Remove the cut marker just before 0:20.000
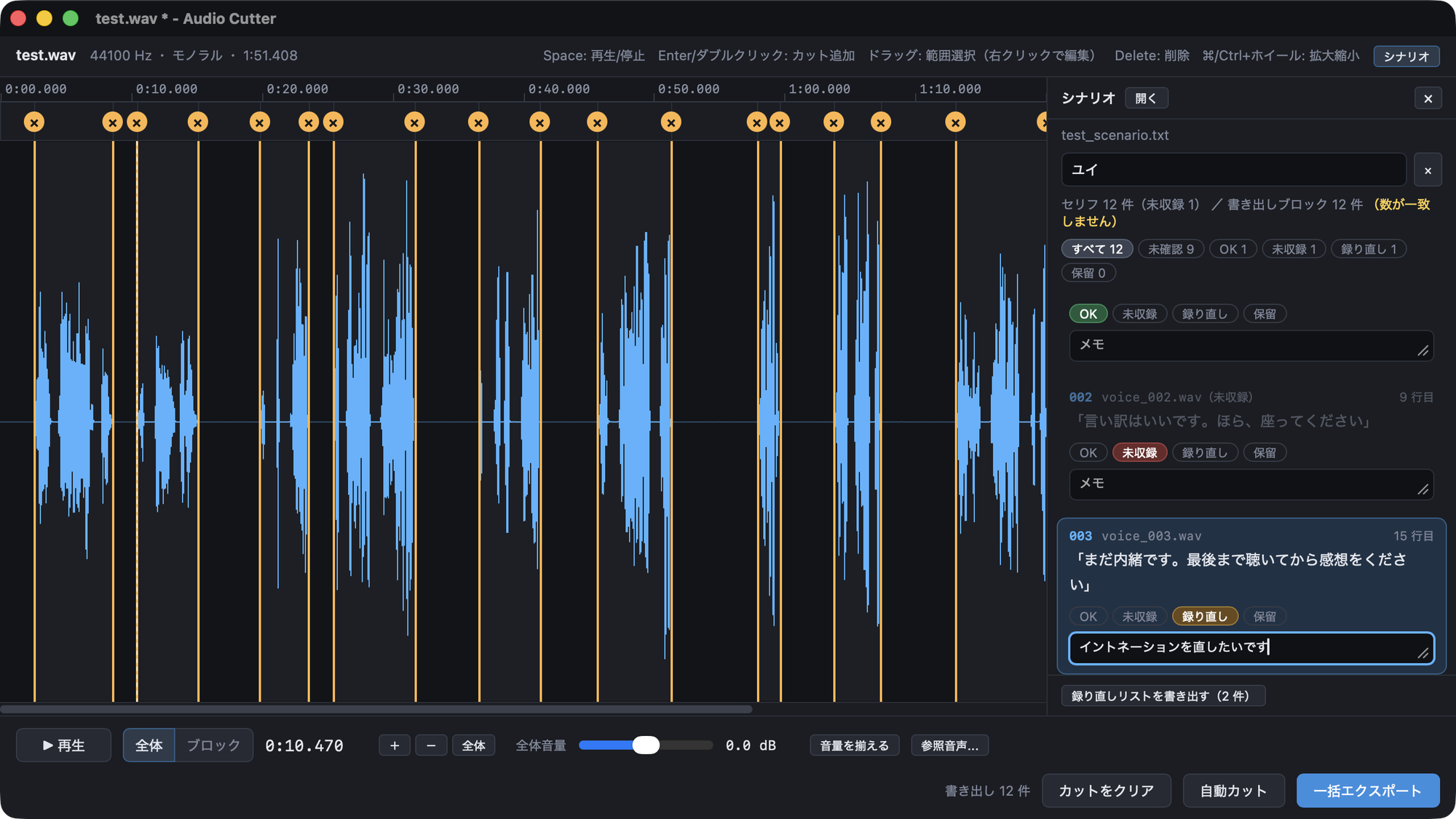The image size is (1456, 819). 260,122
